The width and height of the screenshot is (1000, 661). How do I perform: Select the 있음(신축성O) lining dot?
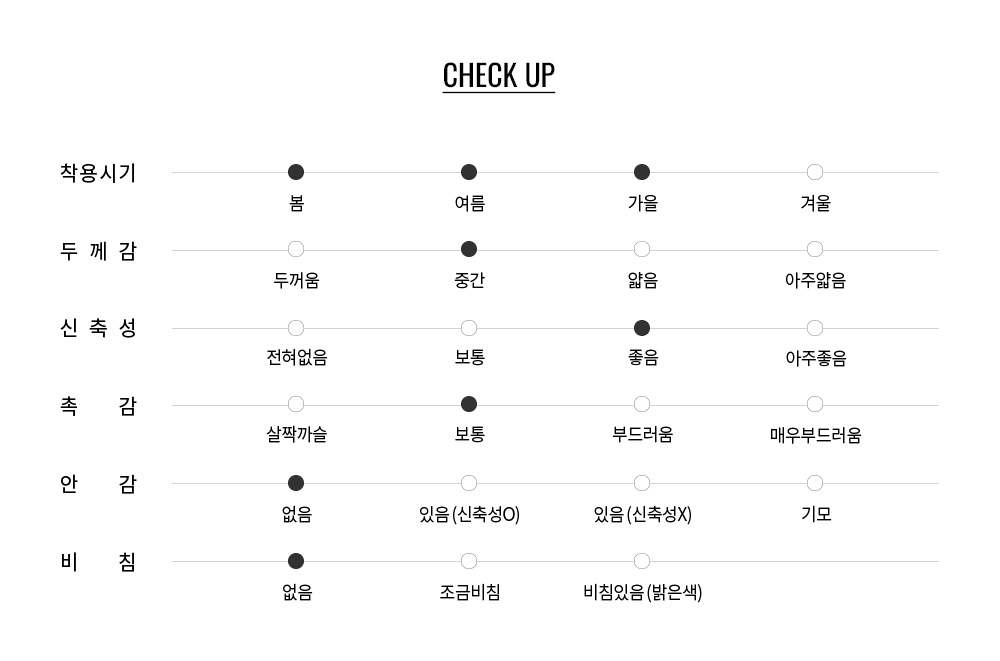click(x=469, y=483)
